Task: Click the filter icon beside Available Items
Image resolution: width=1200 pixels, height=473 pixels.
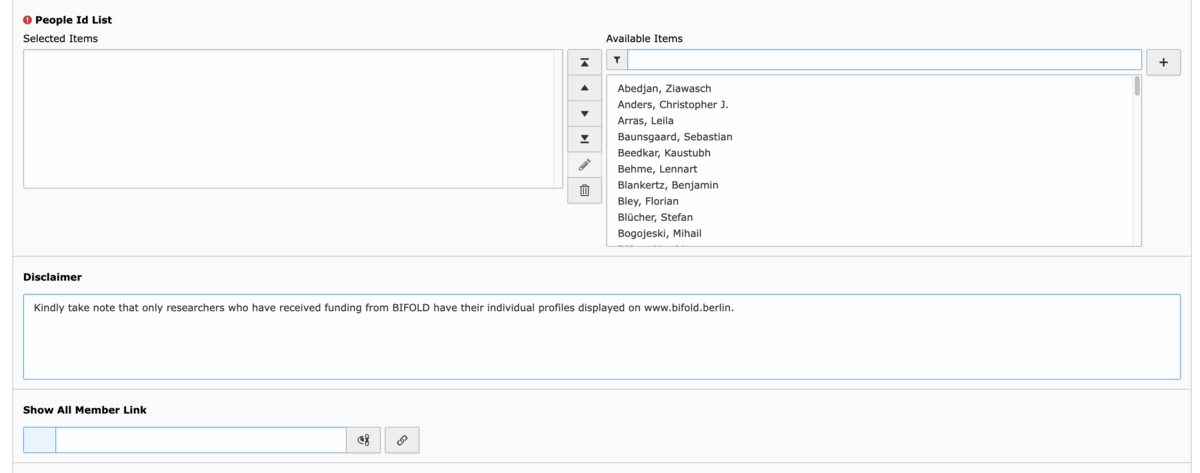Action: pyautogui.click(x=617, y=61)
